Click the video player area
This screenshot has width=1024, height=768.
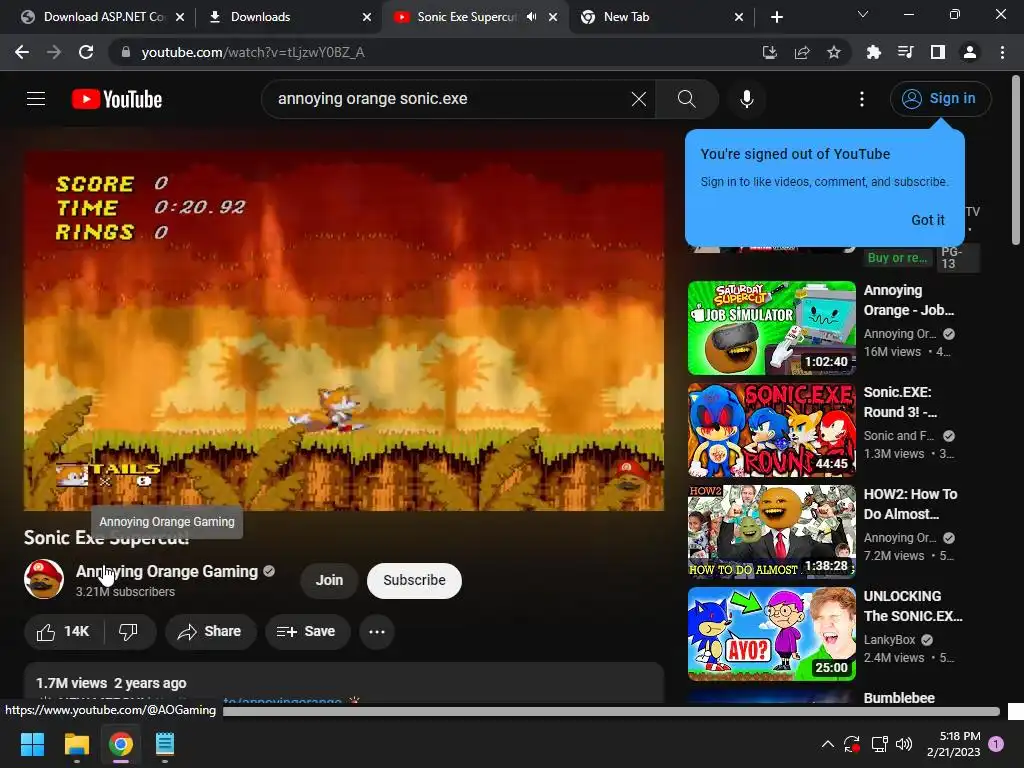coord(344,331)
